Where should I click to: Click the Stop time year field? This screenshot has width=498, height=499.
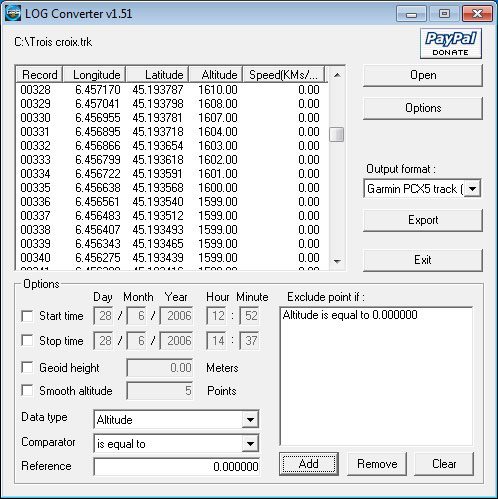[176, 341]
